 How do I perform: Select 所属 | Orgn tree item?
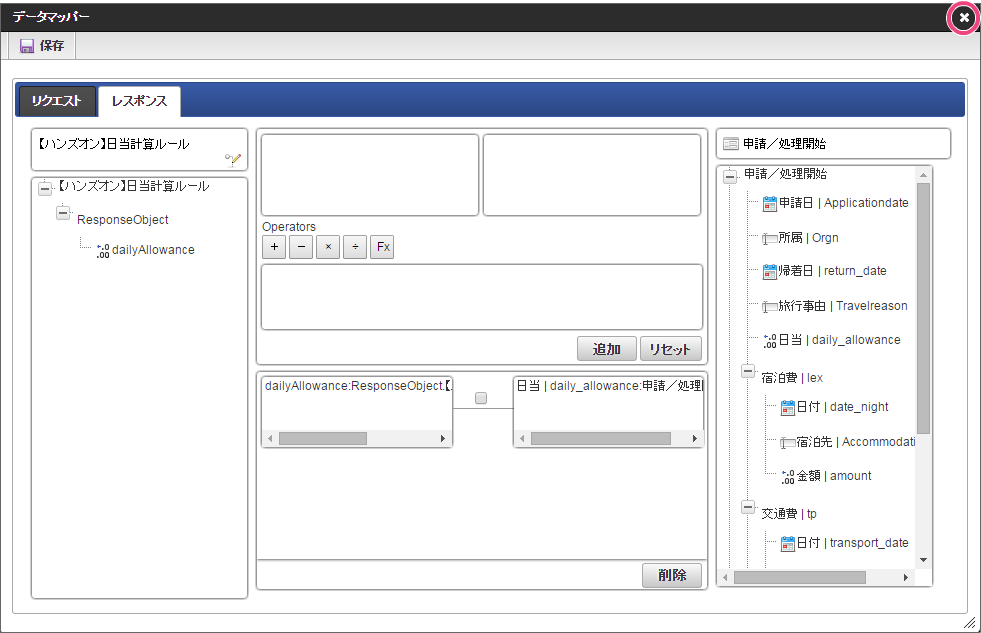tap(808, 238)
